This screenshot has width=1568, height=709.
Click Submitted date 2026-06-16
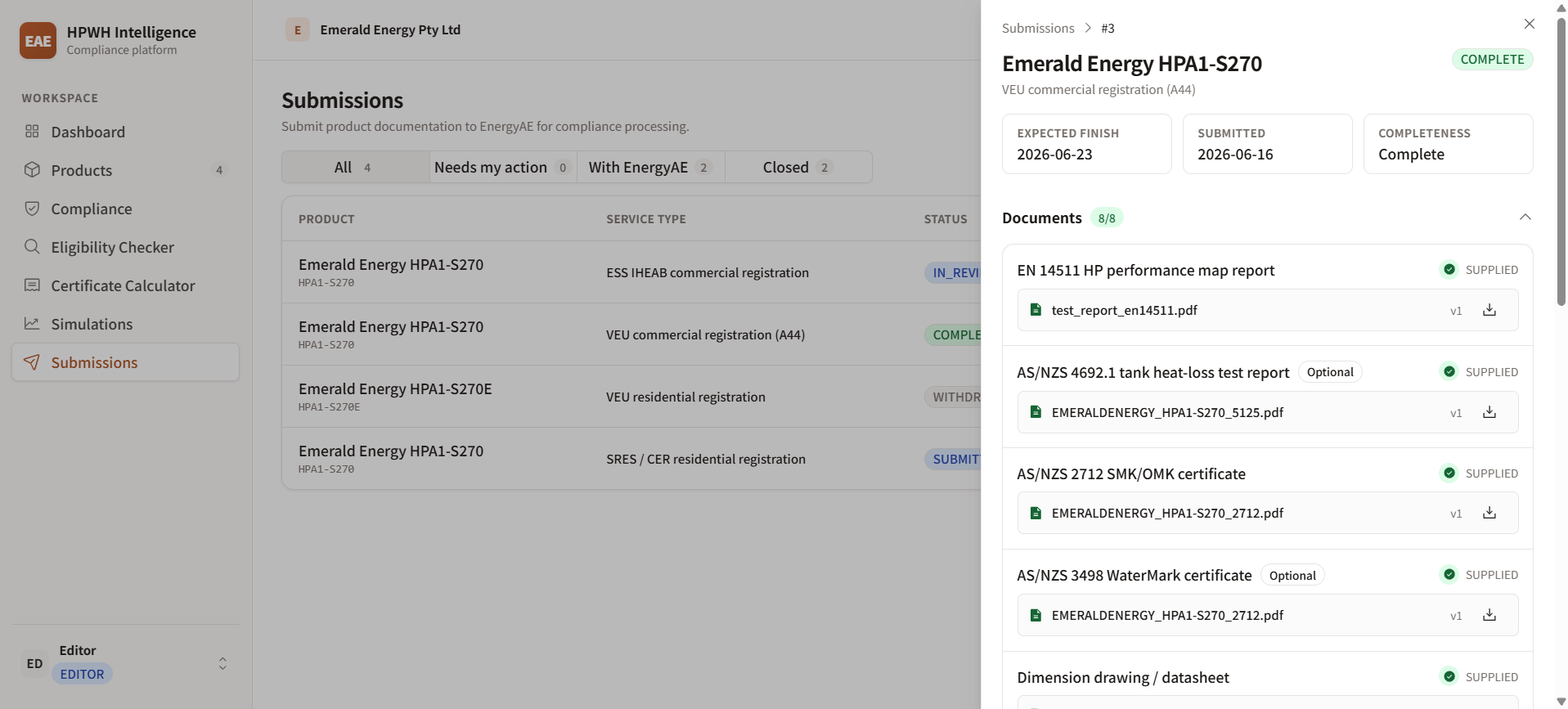tap(1235, 155)
